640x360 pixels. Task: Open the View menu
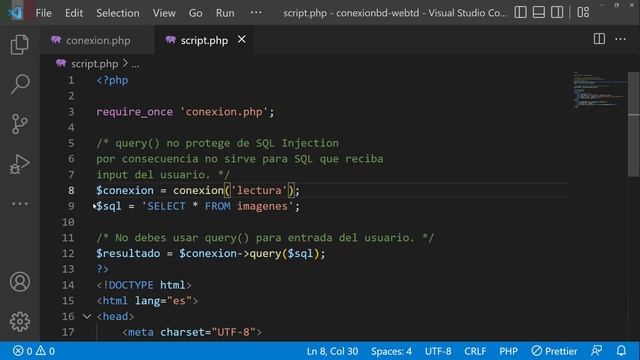(x=164, y=13)
